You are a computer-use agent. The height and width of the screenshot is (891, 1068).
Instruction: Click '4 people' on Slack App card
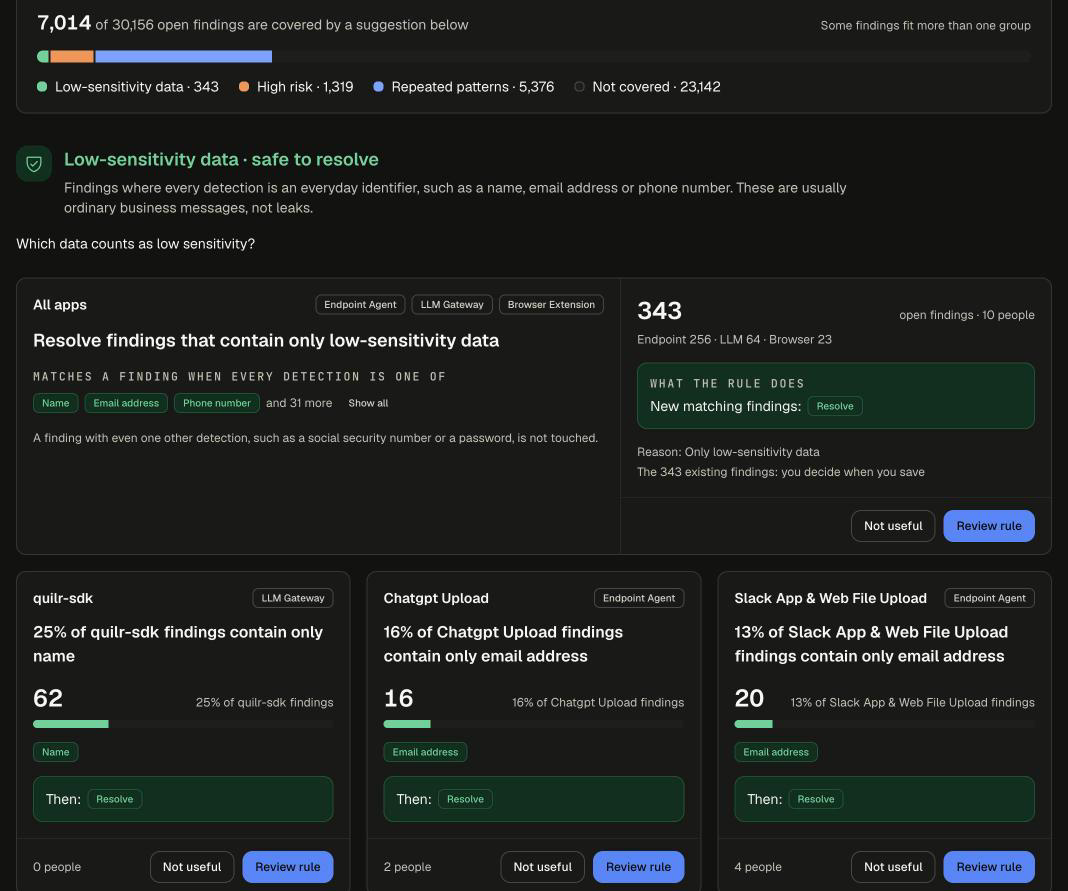pos(758,866)
